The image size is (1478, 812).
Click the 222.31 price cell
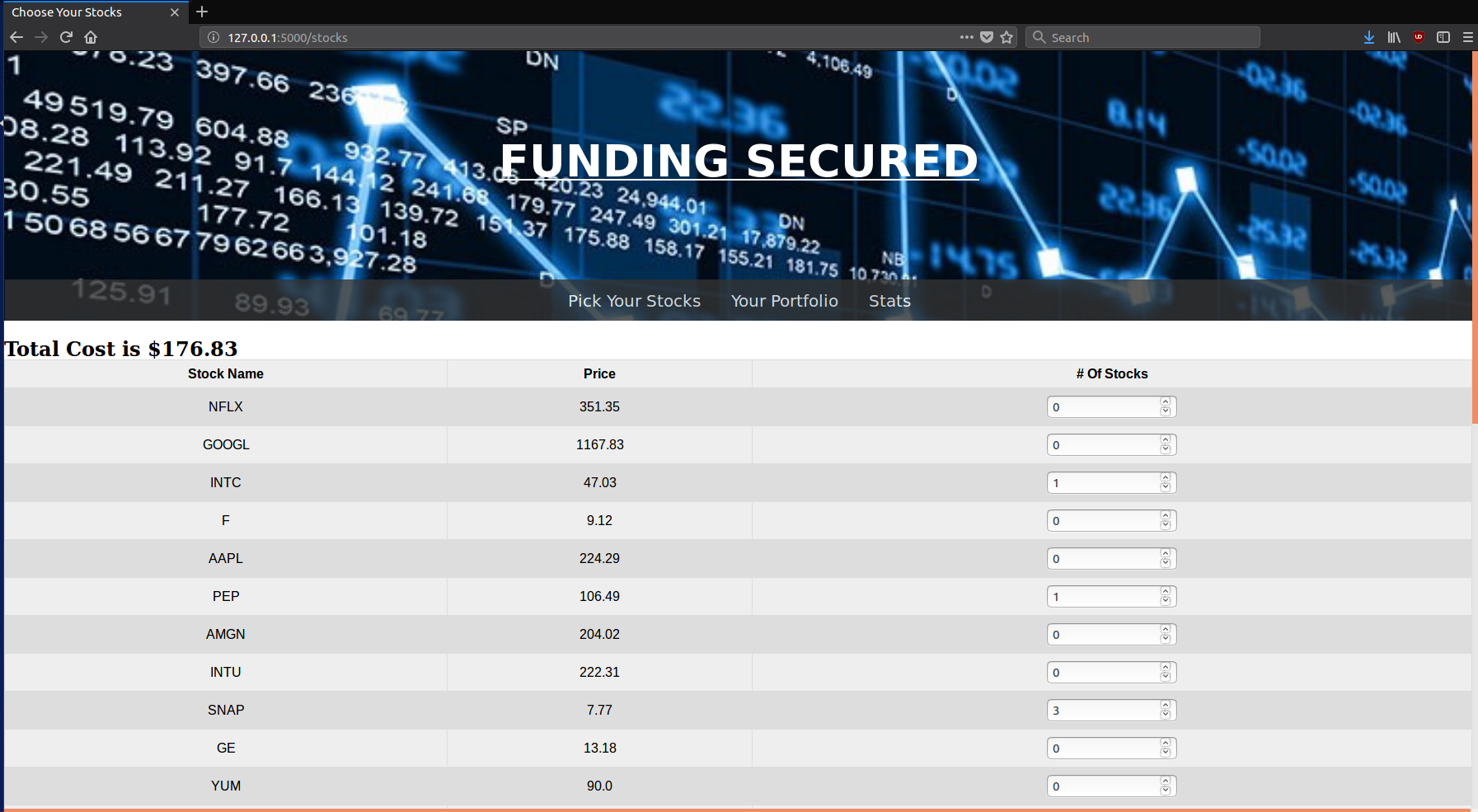(599, 672)
